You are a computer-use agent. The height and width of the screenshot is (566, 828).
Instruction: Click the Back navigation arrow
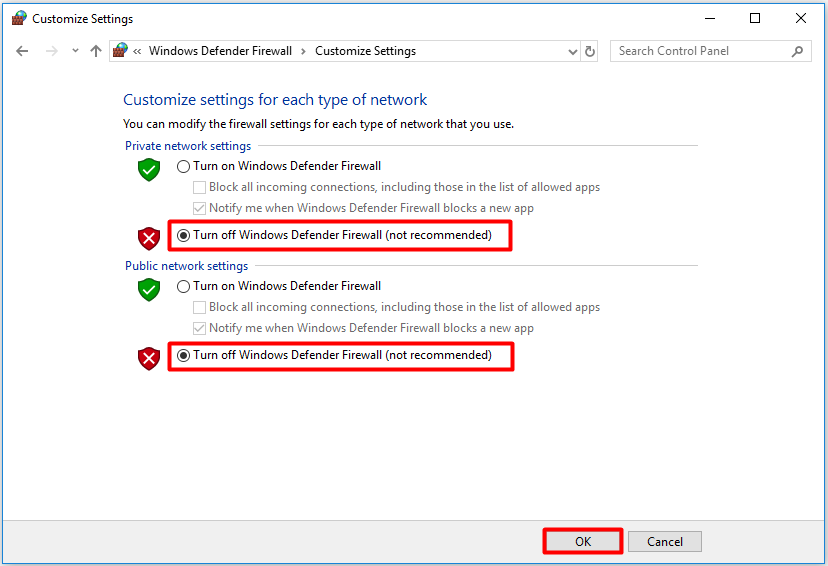tap(22, 51)
